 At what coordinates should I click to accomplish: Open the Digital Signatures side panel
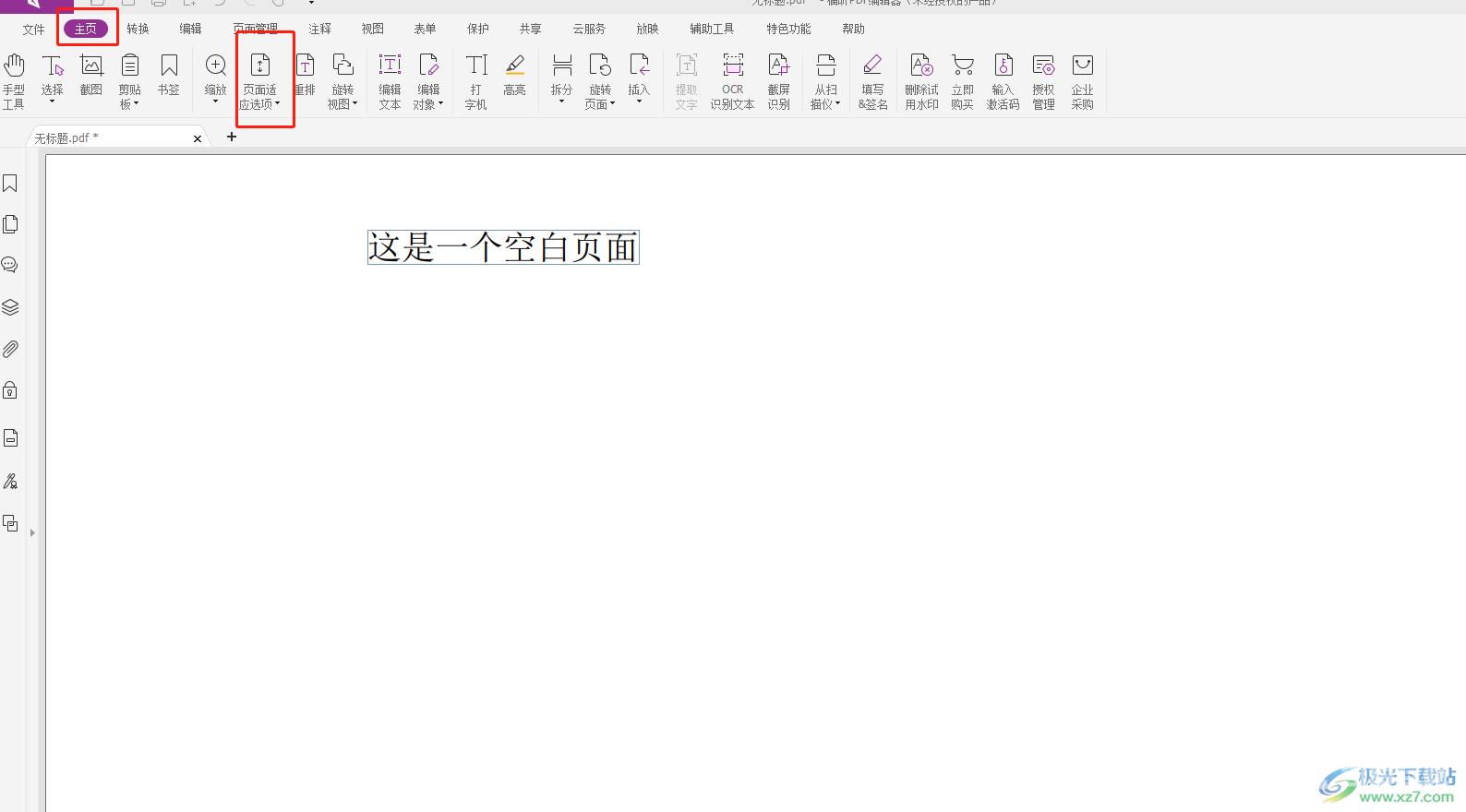(x=10, y=481)
